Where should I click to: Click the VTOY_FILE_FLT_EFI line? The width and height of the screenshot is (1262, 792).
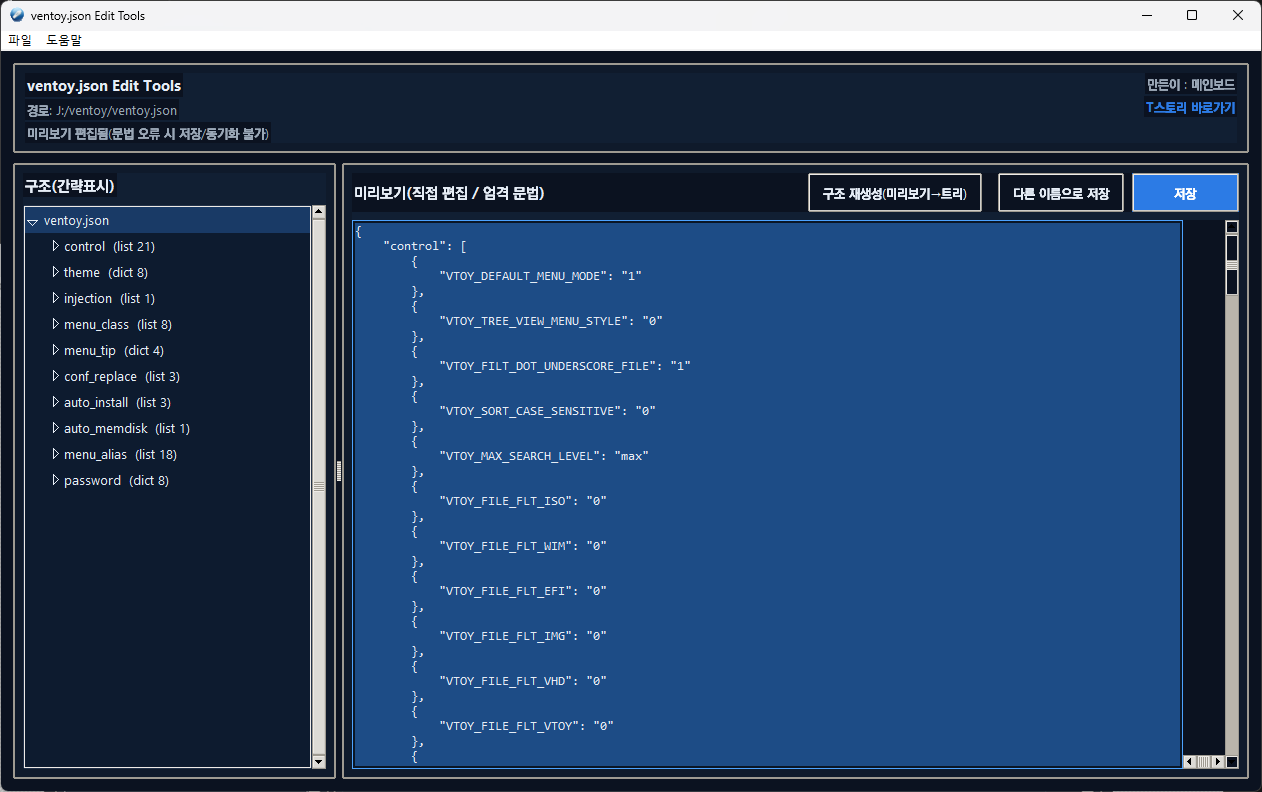522,590
